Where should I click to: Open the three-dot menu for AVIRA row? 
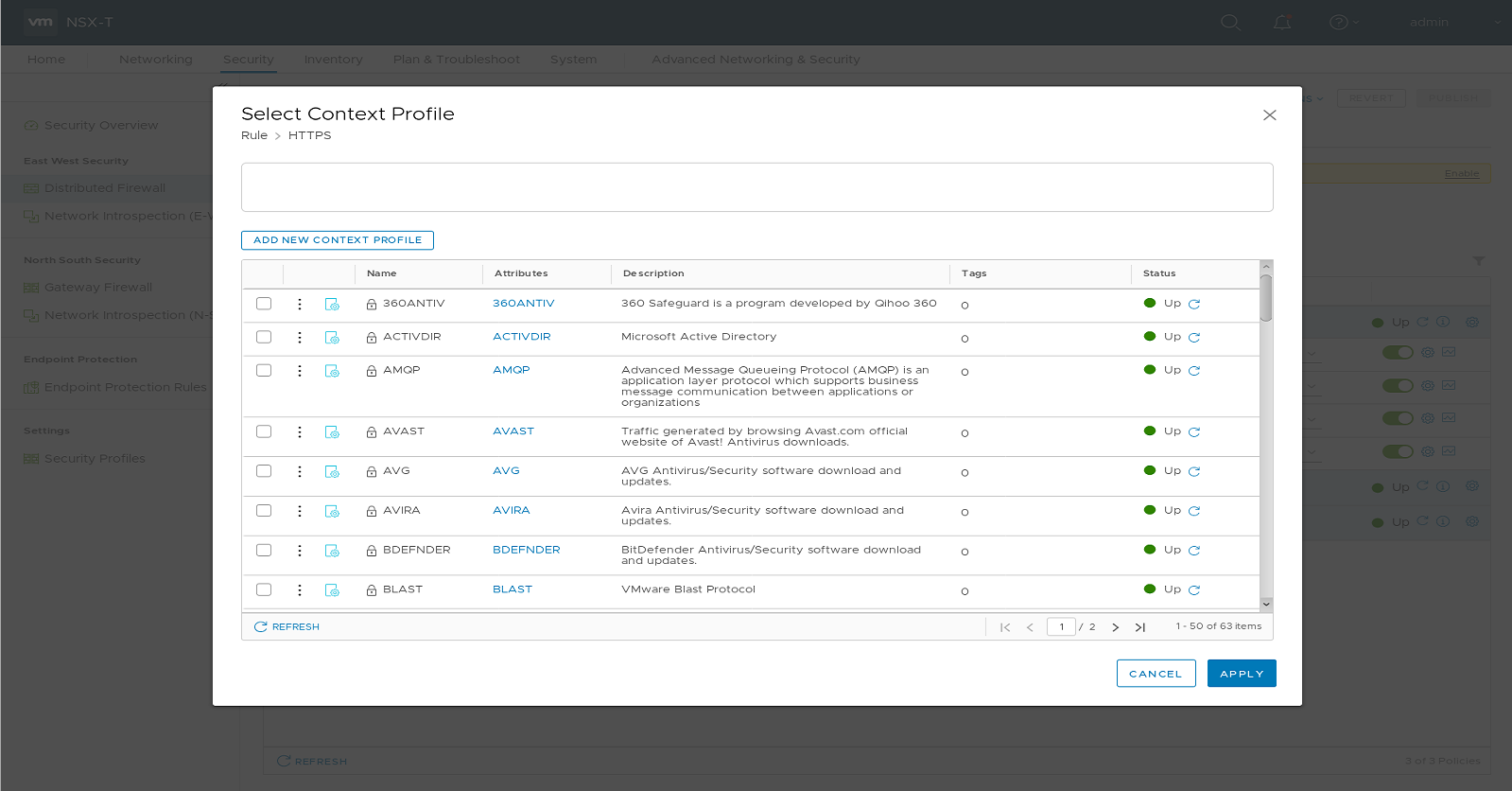pyautogui.click(x=300, y=511)
